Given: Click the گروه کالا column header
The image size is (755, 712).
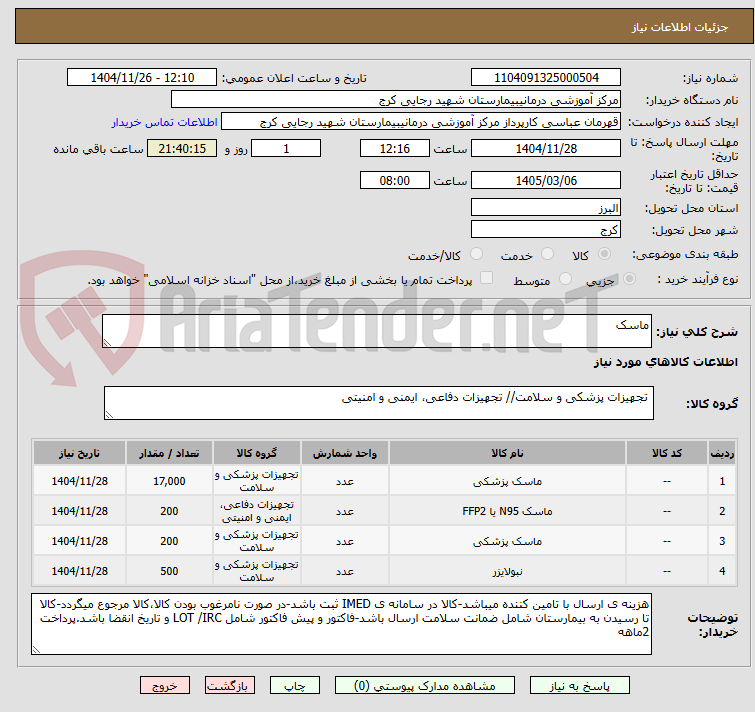Looking at the screenshot, I should click(x=257, y=453).
